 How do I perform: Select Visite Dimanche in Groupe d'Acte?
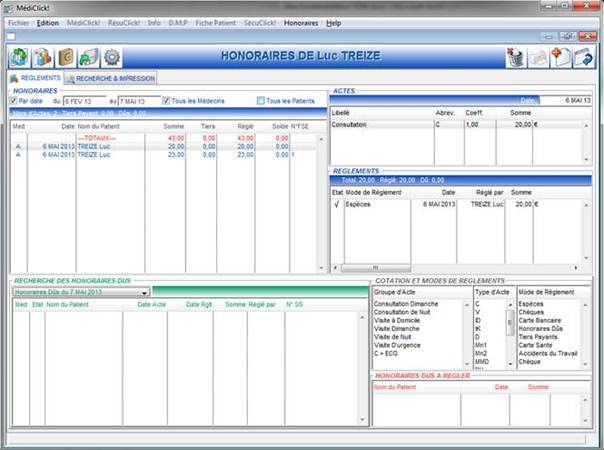pyautogui.click(x=396, y=329)
